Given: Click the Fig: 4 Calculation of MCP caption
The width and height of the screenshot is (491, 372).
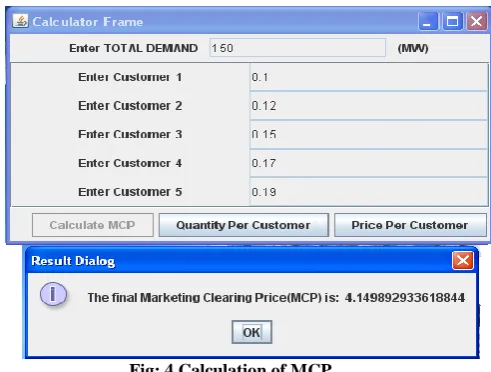Looking at the screenshot, I should click(231, 367).
